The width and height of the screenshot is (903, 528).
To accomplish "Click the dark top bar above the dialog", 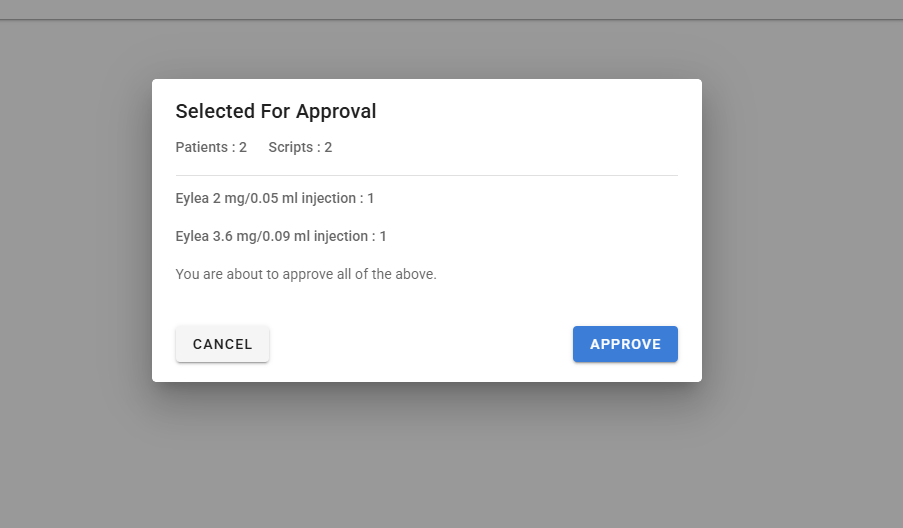I will (x=451, y=9).
